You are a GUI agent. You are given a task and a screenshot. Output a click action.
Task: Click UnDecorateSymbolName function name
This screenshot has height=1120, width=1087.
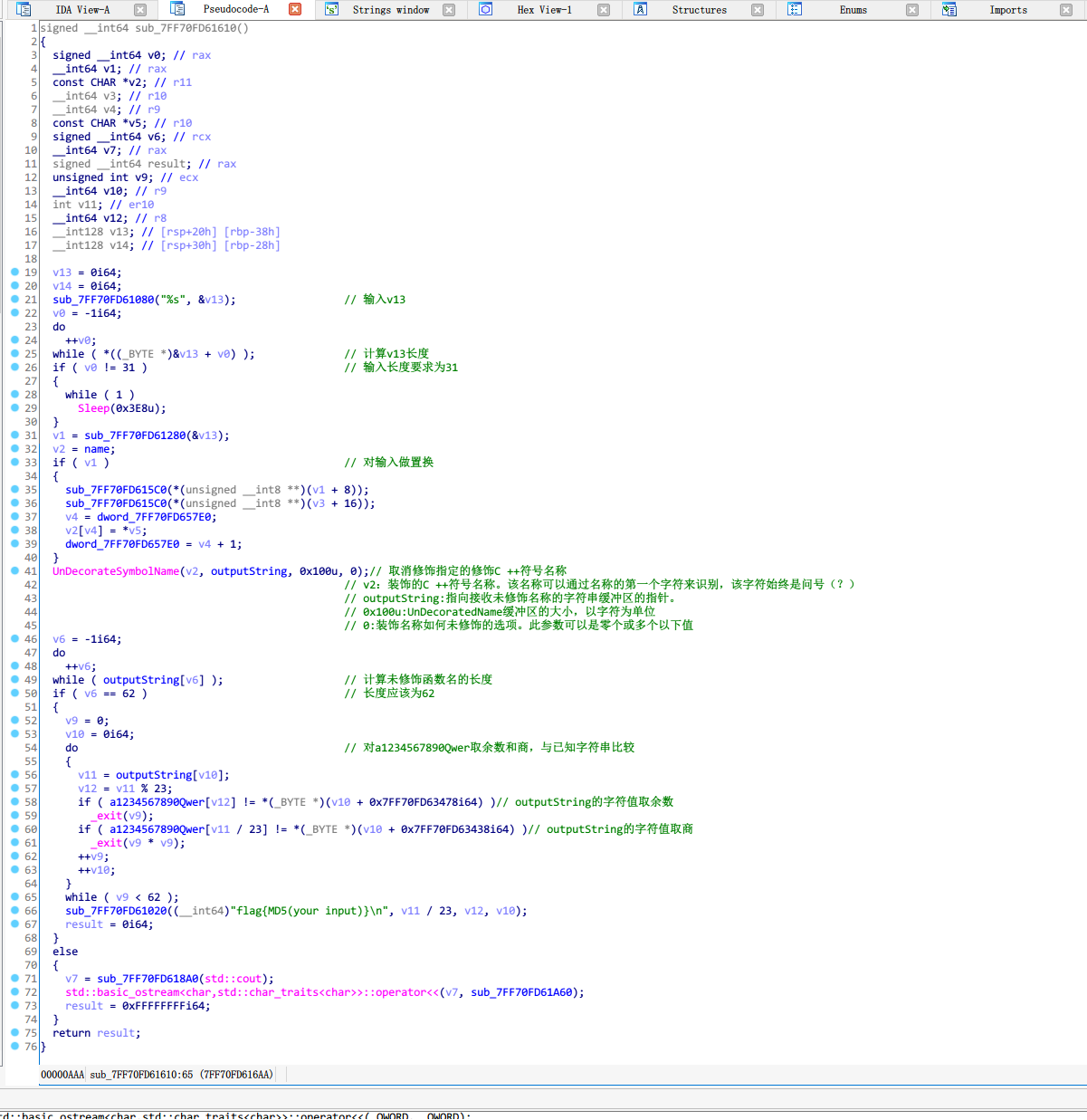[116, 571]
